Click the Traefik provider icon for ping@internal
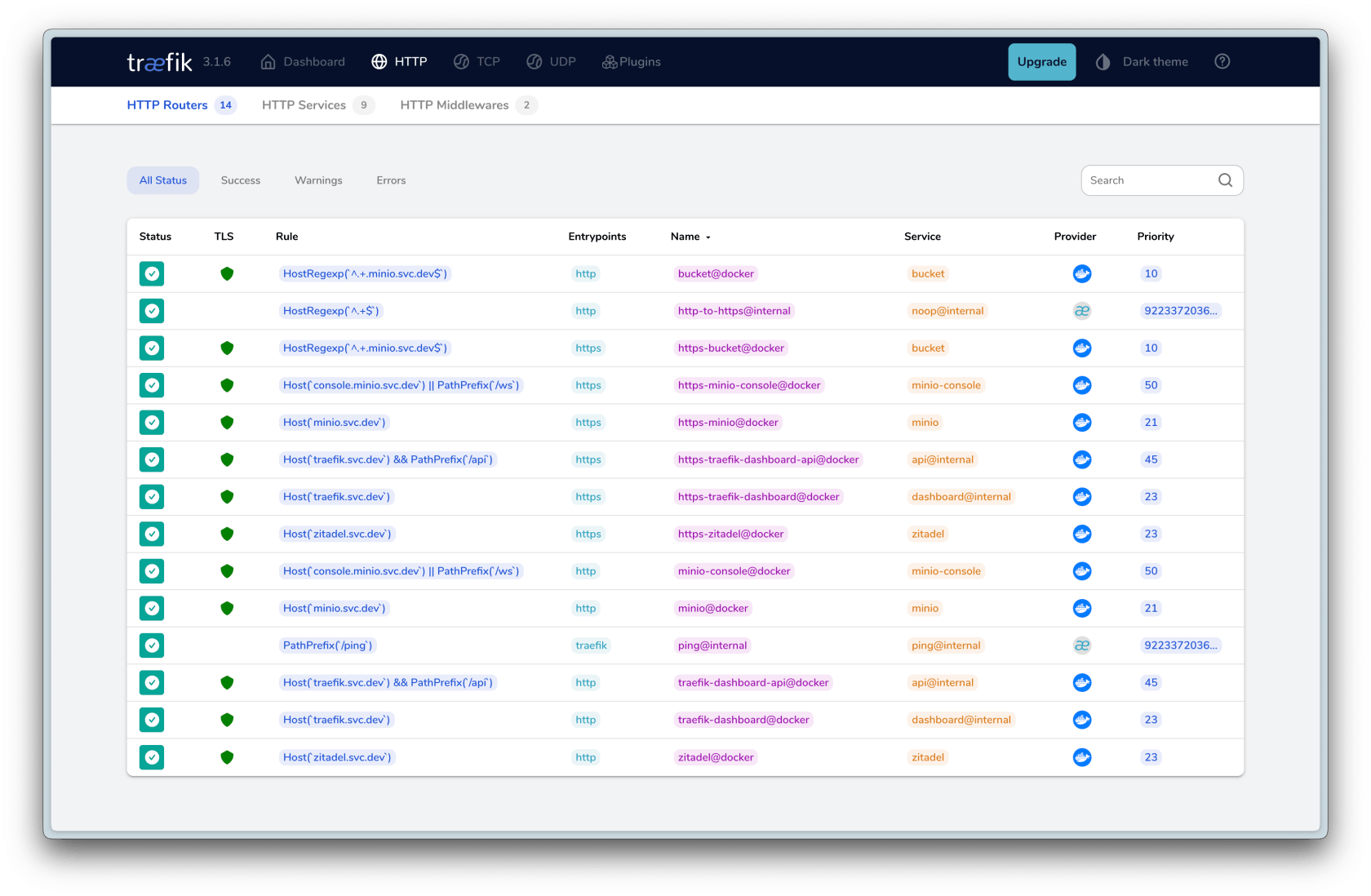1371x896 pixels. click(x=1082, y=645)
